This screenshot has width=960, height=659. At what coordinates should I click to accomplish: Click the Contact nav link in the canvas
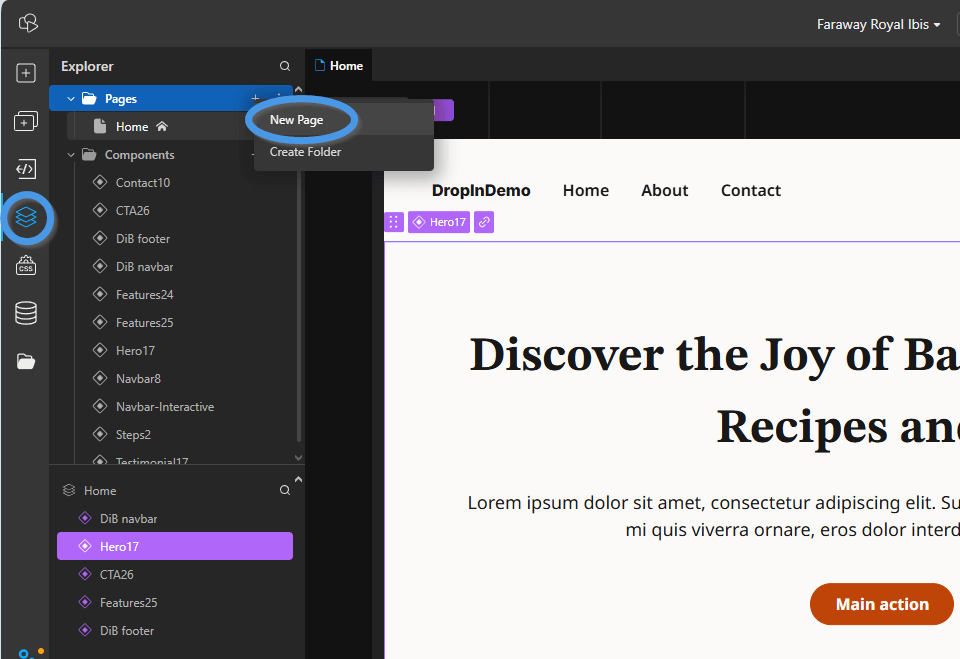click(751, 190)
